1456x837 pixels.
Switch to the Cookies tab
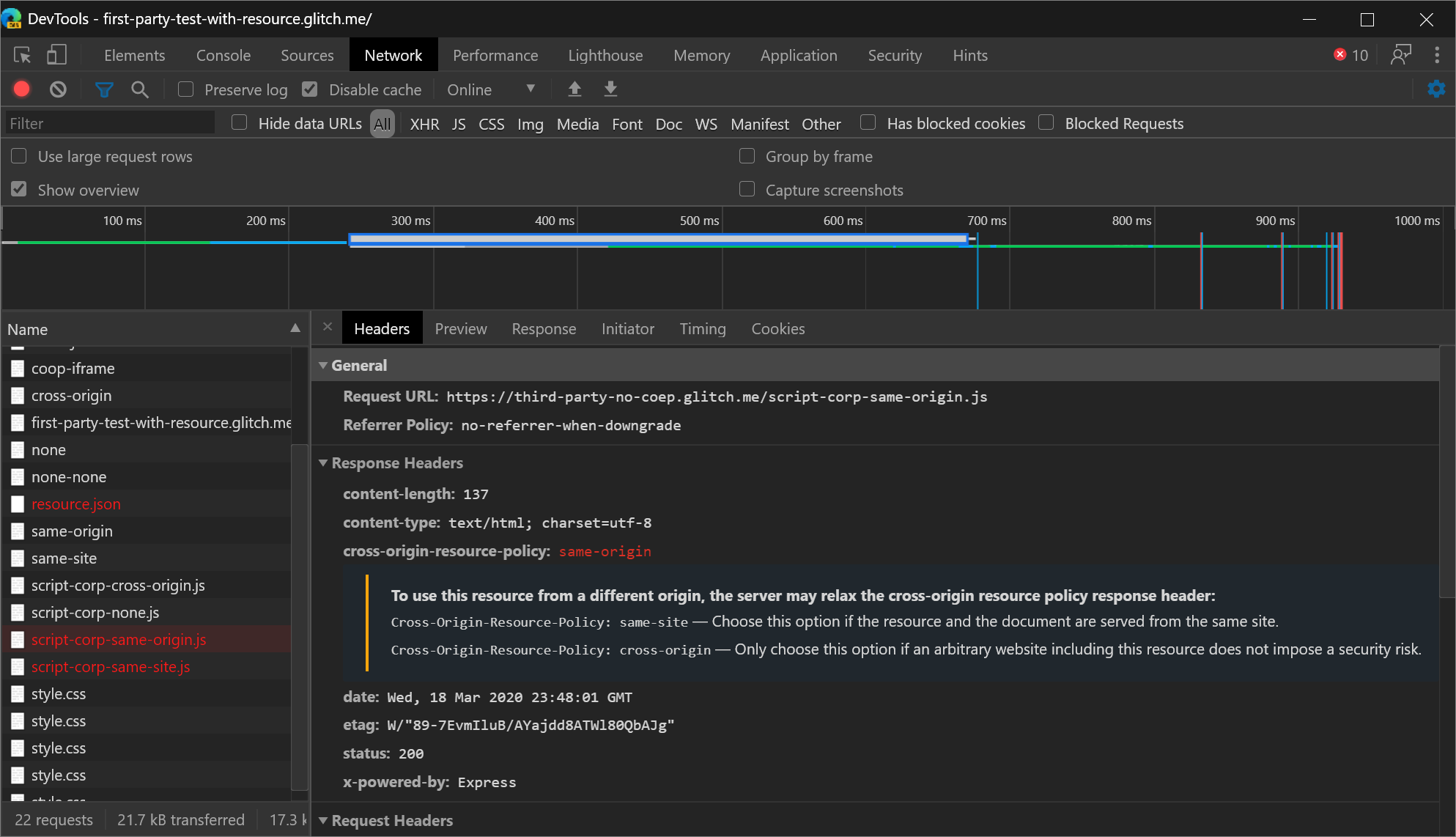778,328
